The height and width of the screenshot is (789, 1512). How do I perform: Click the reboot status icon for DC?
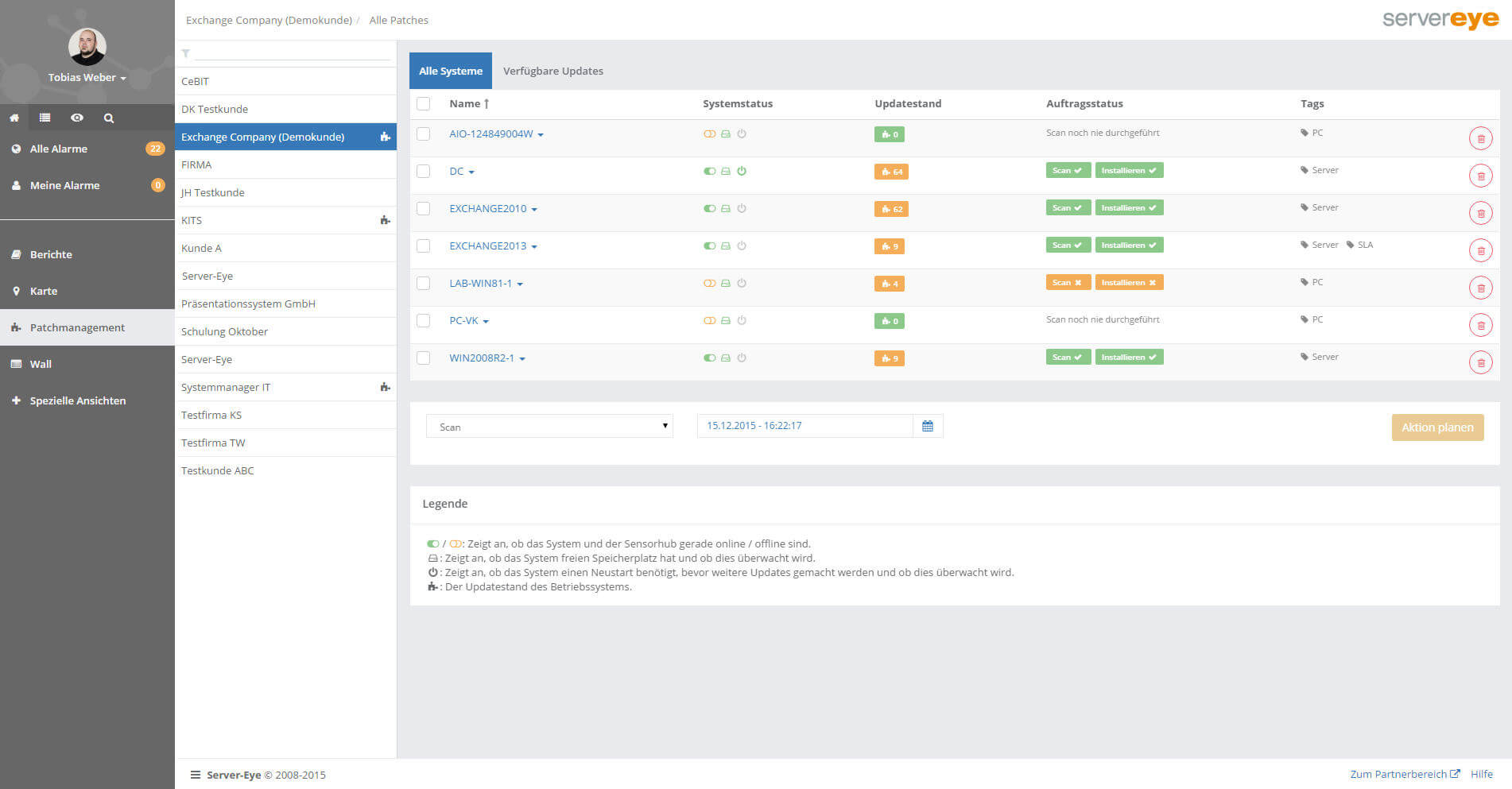click(x=742, y=172)
